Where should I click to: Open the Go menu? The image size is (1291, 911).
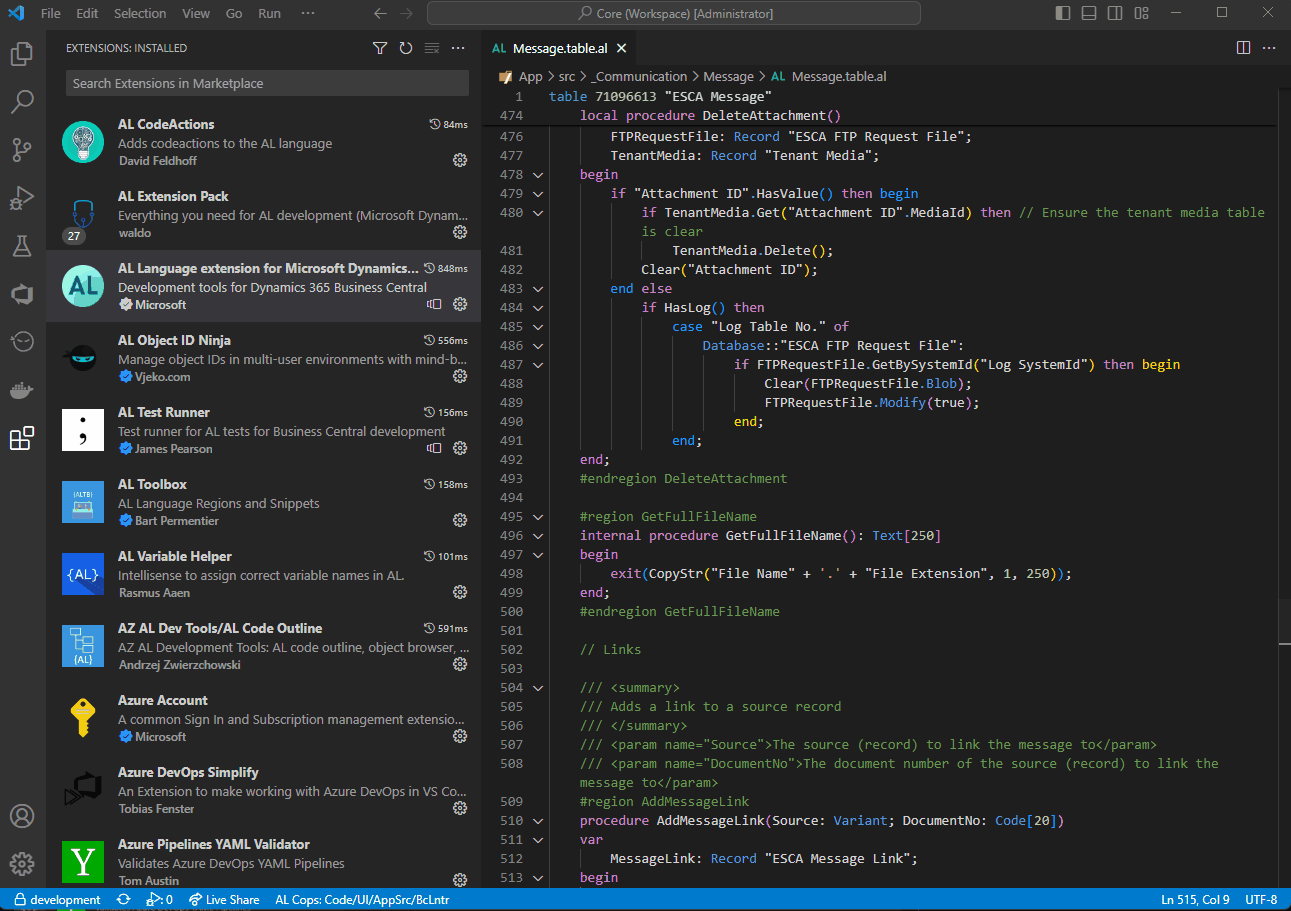tap(234, 14)
